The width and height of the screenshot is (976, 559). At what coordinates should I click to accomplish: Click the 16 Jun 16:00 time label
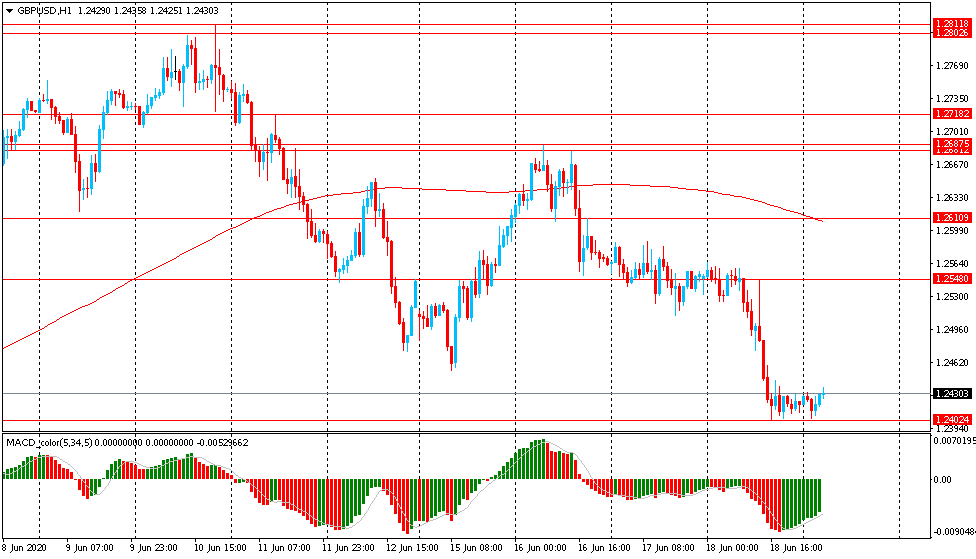point(604,548)
